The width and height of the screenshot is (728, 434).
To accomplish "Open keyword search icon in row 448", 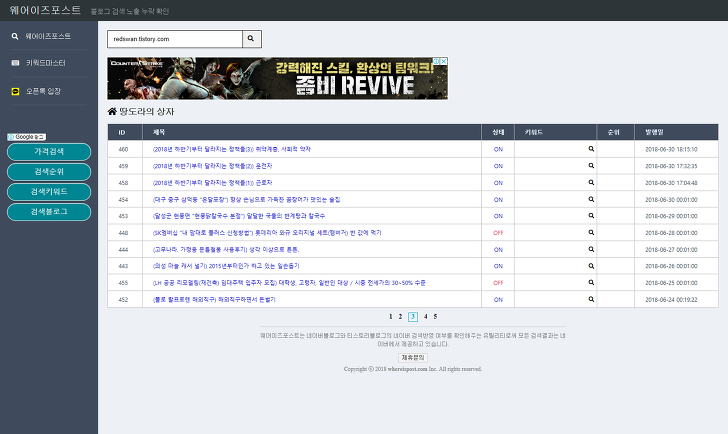I will 591,233.
